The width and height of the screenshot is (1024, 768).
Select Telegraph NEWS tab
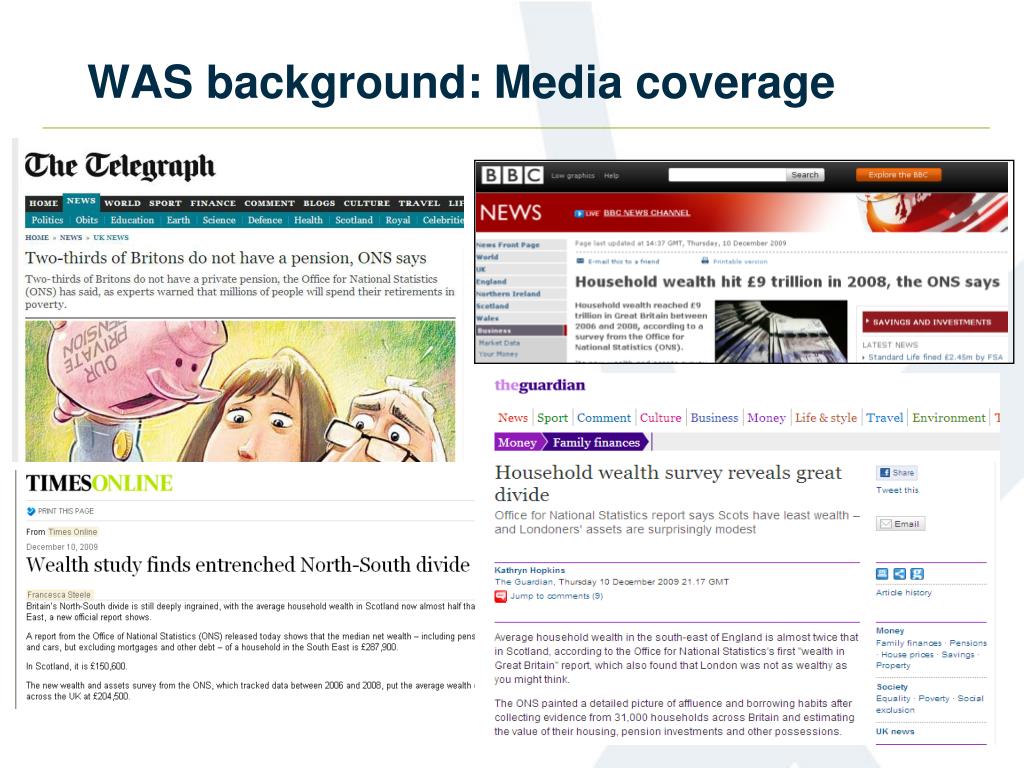pyautogui.click(x=81, y=201)
